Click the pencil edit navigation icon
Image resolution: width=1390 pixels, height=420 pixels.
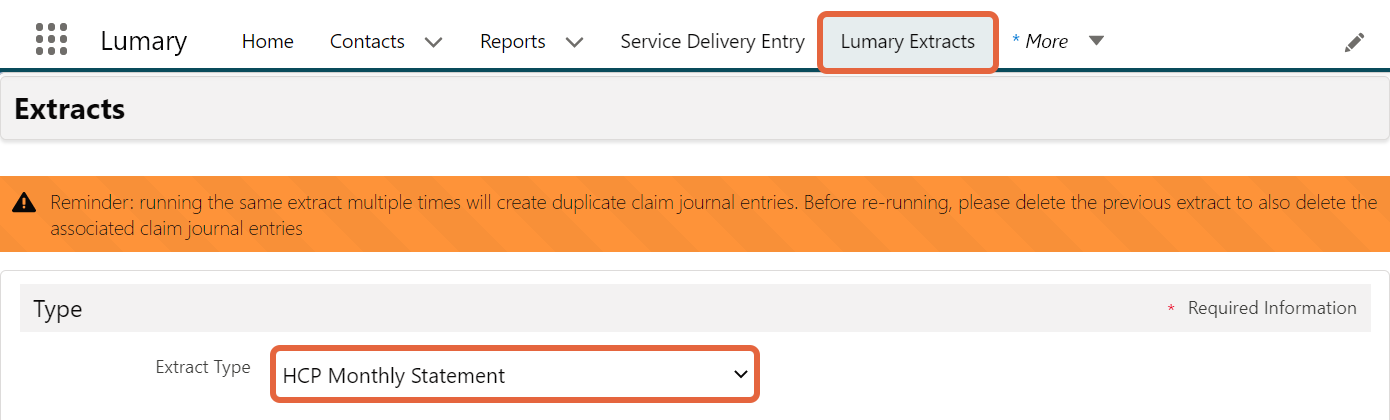pyautogui.click(x=1354, y=42)
